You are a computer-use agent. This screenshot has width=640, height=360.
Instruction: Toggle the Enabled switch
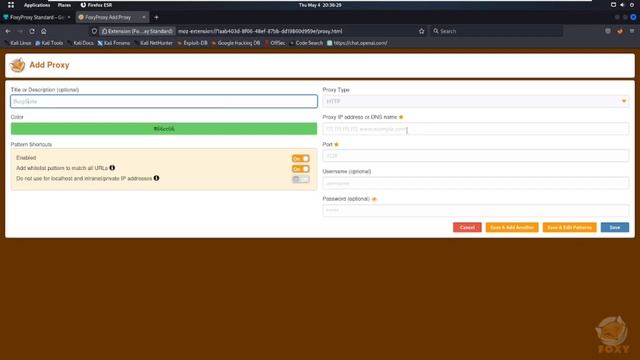pos(300,158)
